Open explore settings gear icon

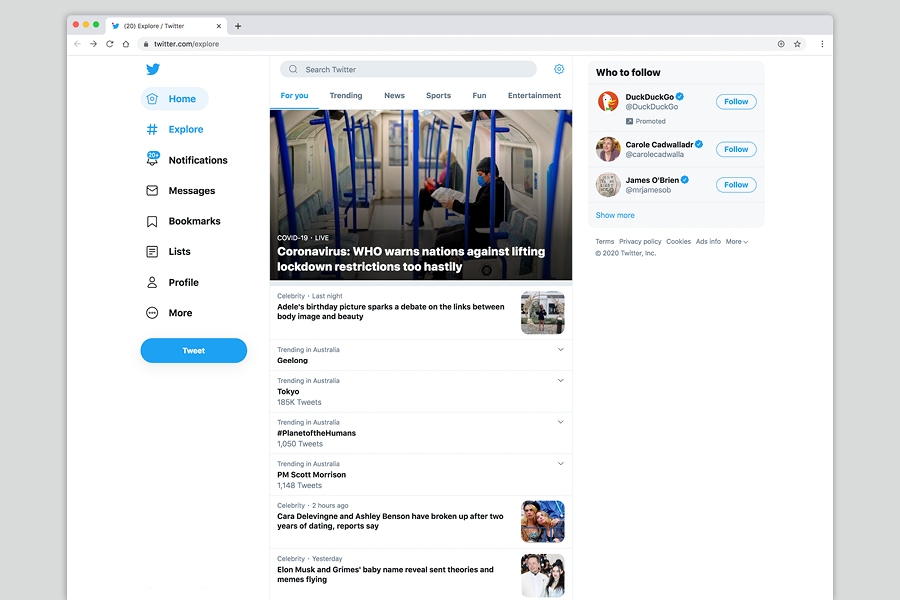559,69
